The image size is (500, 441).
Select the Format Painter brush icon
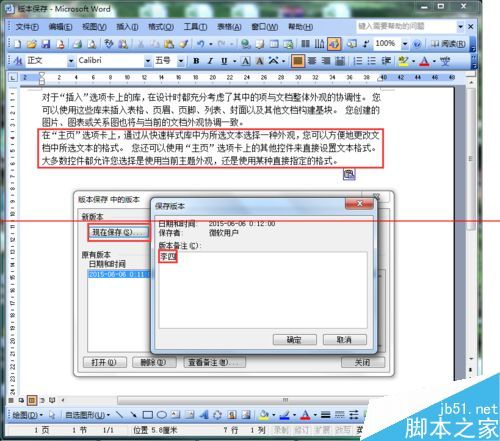click(184, 44)
